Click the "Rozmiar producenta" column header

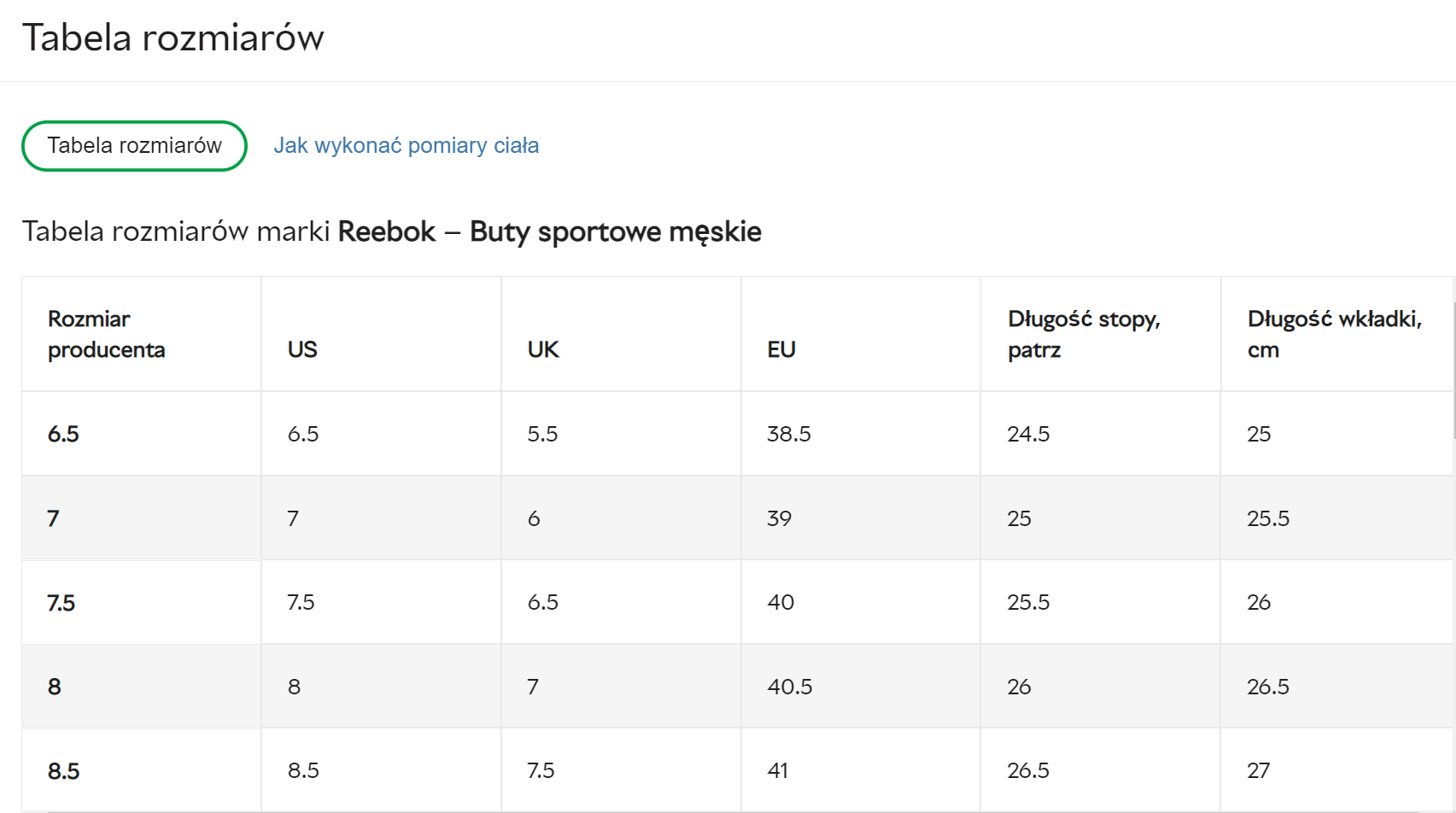click(106, 334)
